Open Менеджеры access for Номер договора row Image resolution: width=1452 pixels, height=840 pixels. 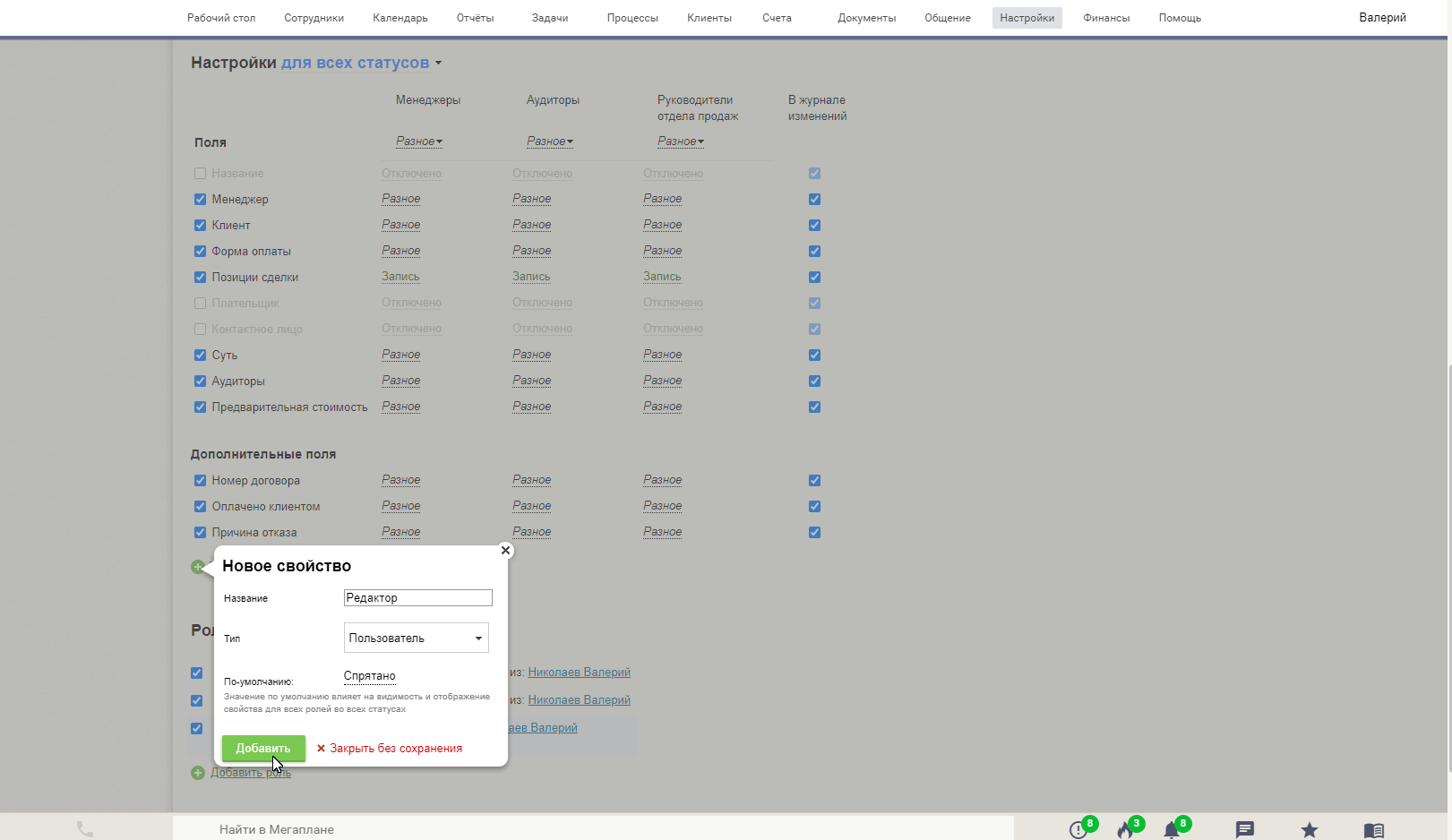[x=401, y=480]
